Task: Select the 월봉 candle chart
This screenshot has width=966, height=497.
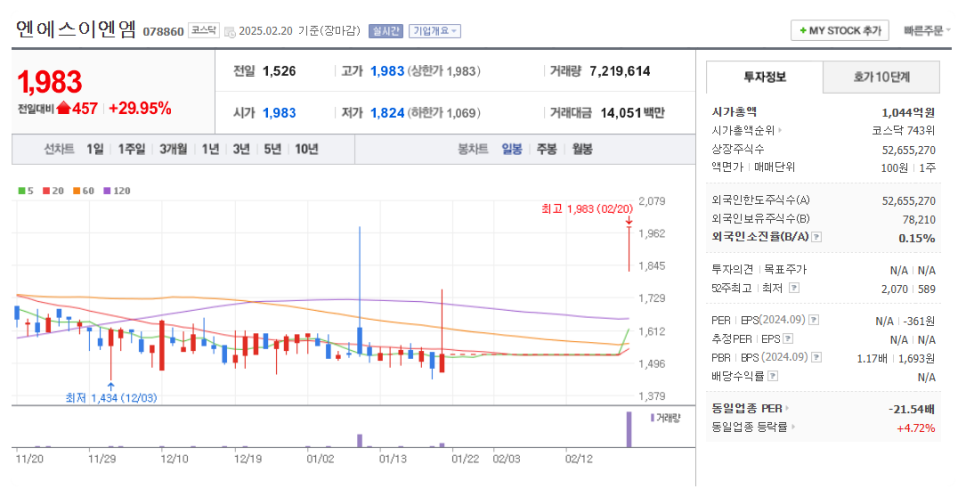Action: (x=582, y=149)
